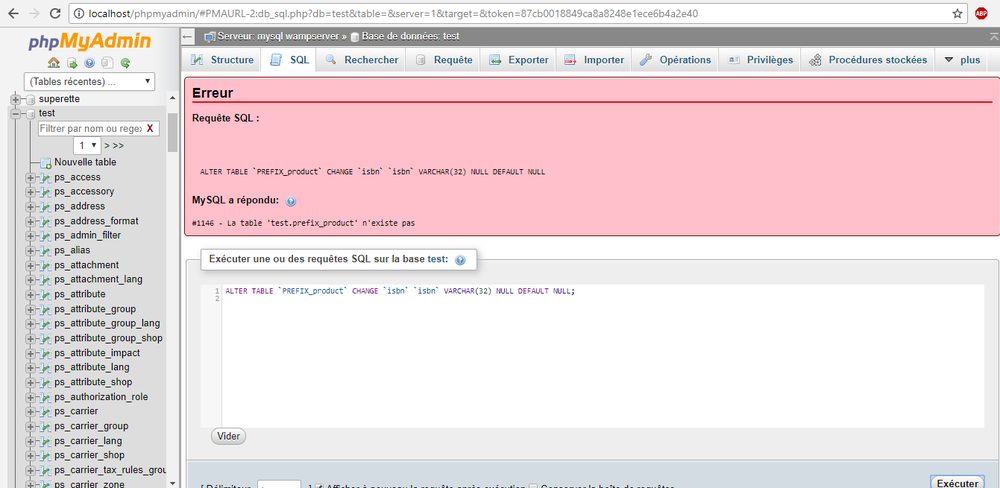Viewport: 1000px width, 488px height.
Task: Click the ps_attribute_lang table icon
Action: coord(45,368)
